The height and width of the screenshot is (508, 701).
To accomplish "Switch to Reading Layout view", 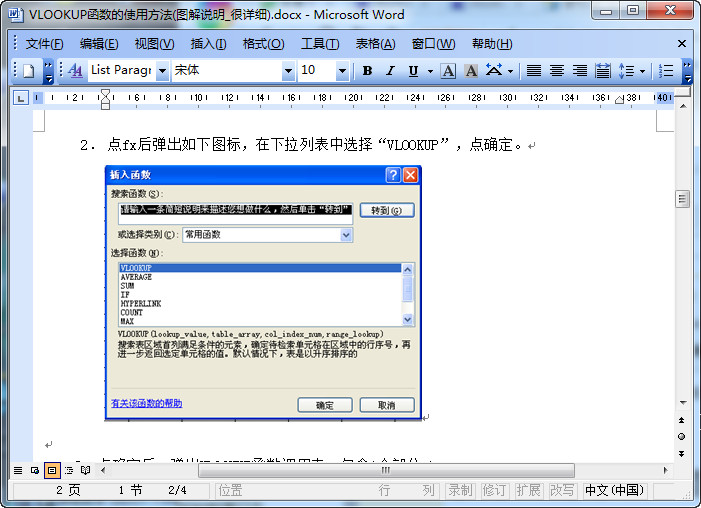I will tap(85, 470).
